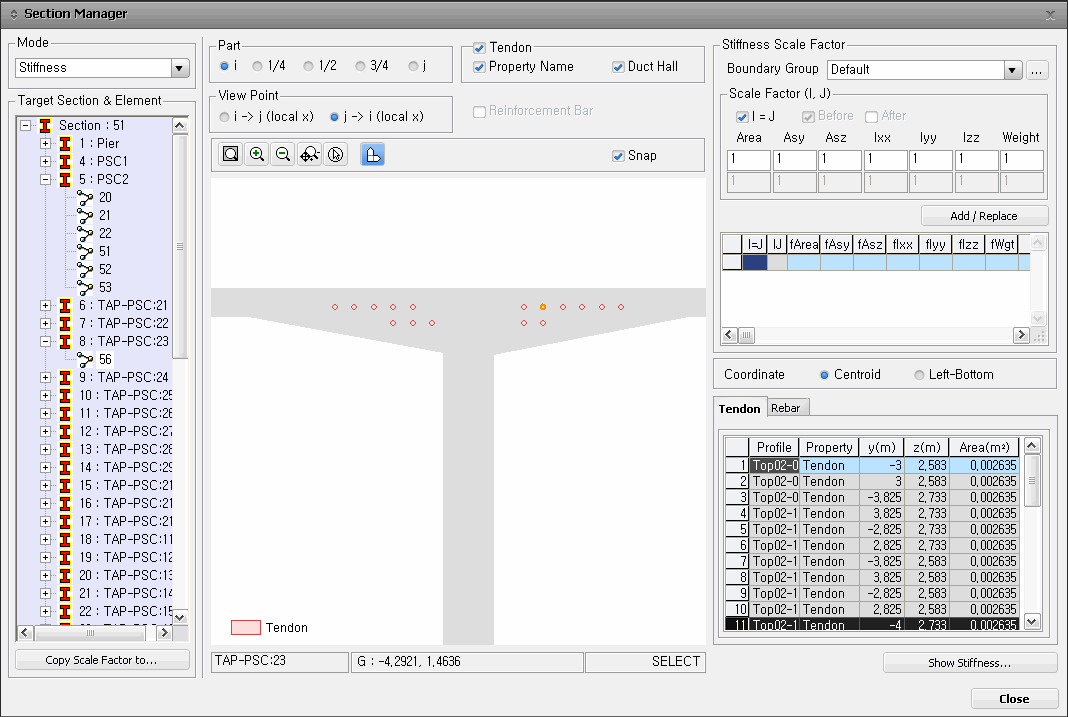Viewport: 1068px width, 717px height.
Task: Click the Add / Replace button
Action: [984, 216]
